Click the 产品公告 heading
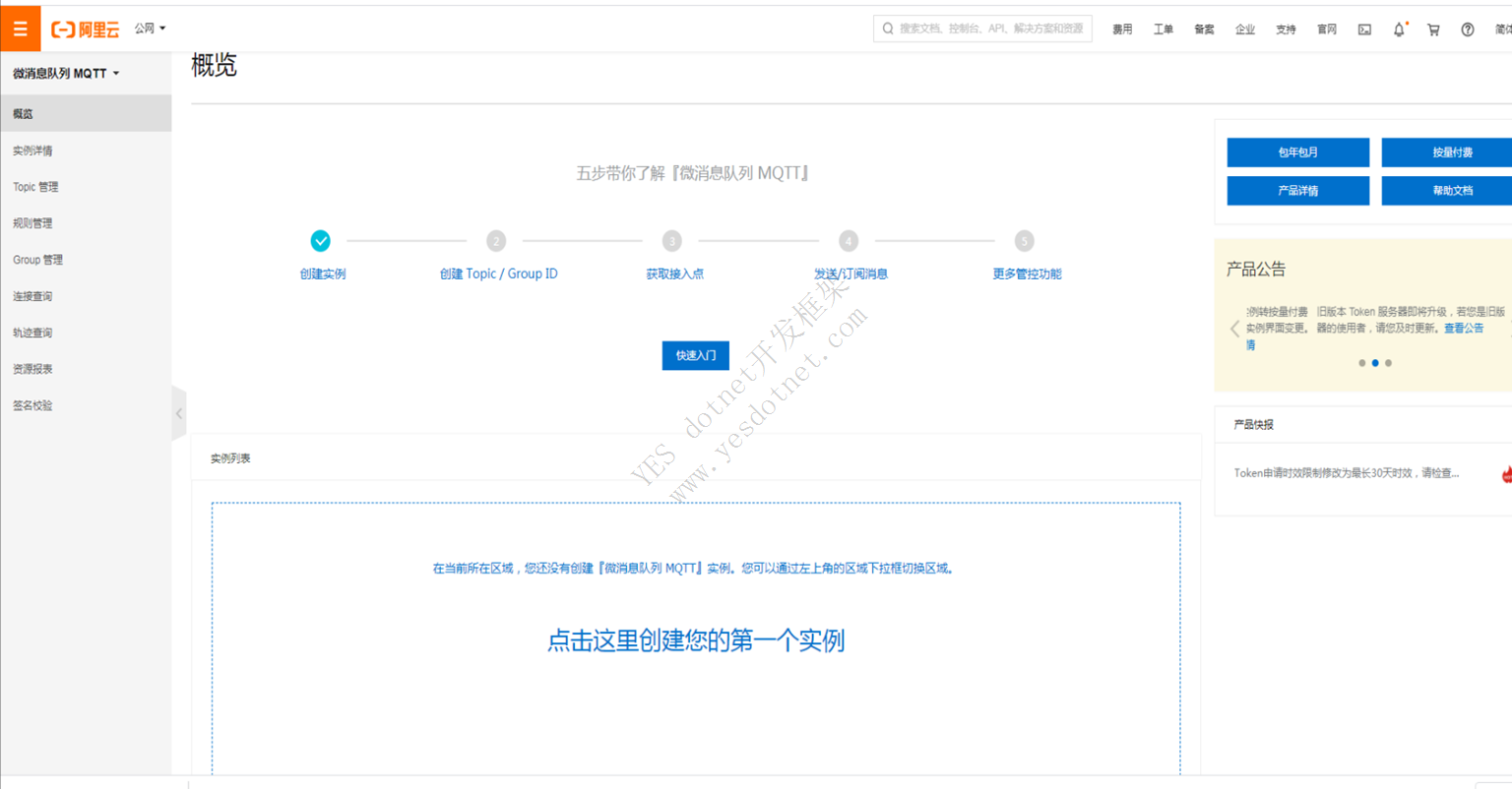The height and width of the screenshot is (789, 1512). click(x=1256, y=270)
